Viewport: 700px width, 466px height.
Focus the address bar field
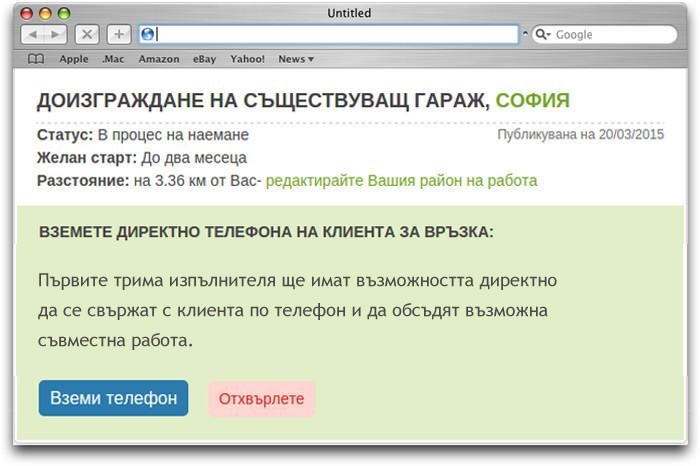[329, 34]
